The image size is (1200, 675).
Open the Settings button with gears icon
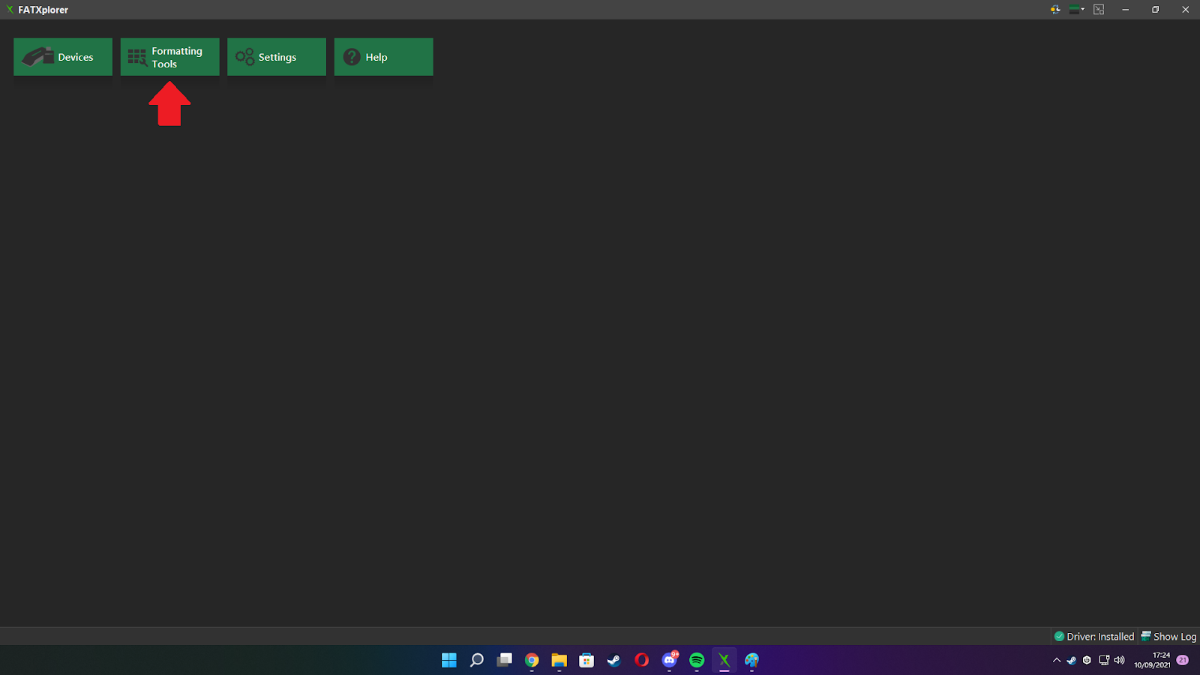(x=276, y=57)
